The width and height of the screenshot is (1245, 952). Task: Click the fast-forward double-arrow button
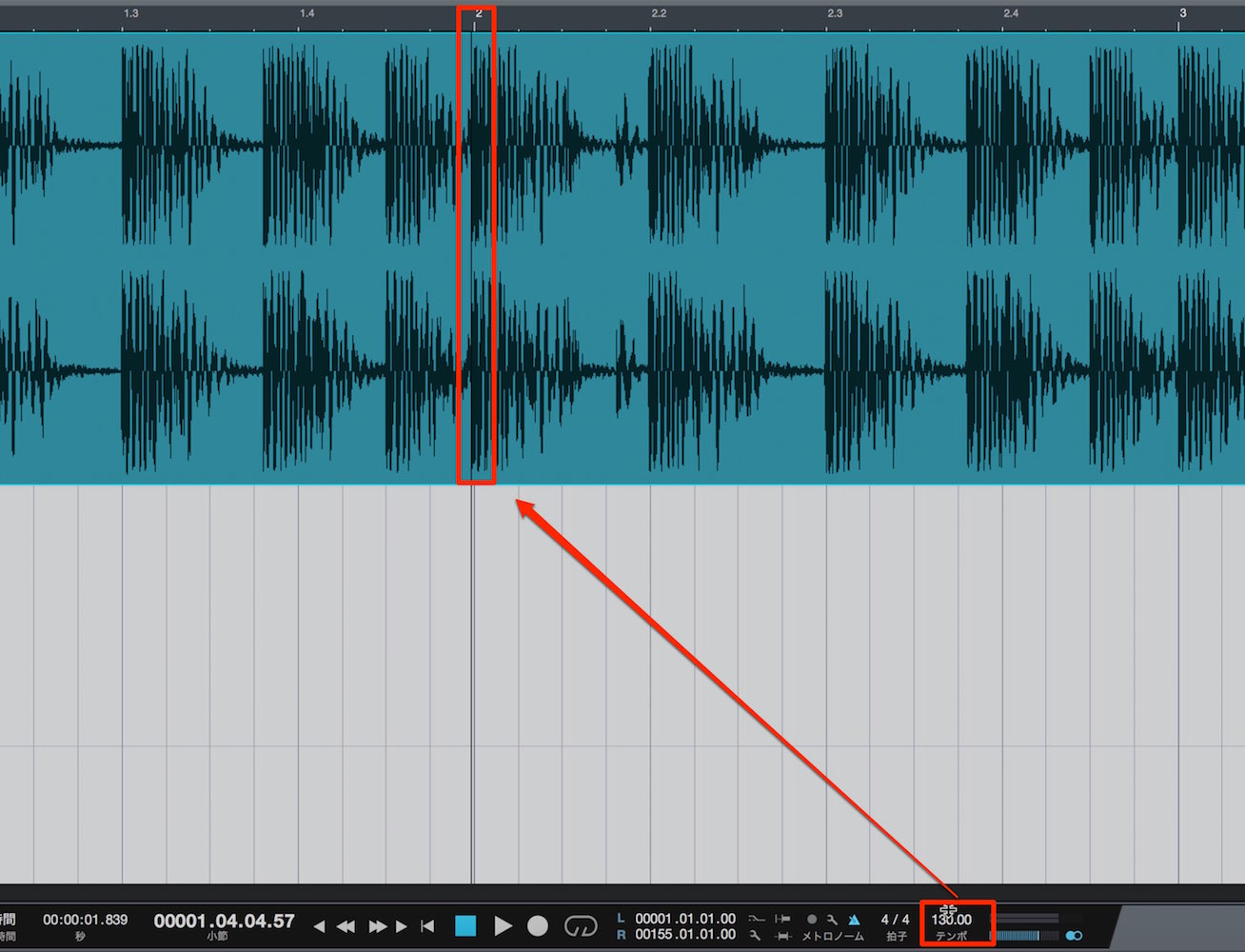pyautogui.click(x=378, y=925)
